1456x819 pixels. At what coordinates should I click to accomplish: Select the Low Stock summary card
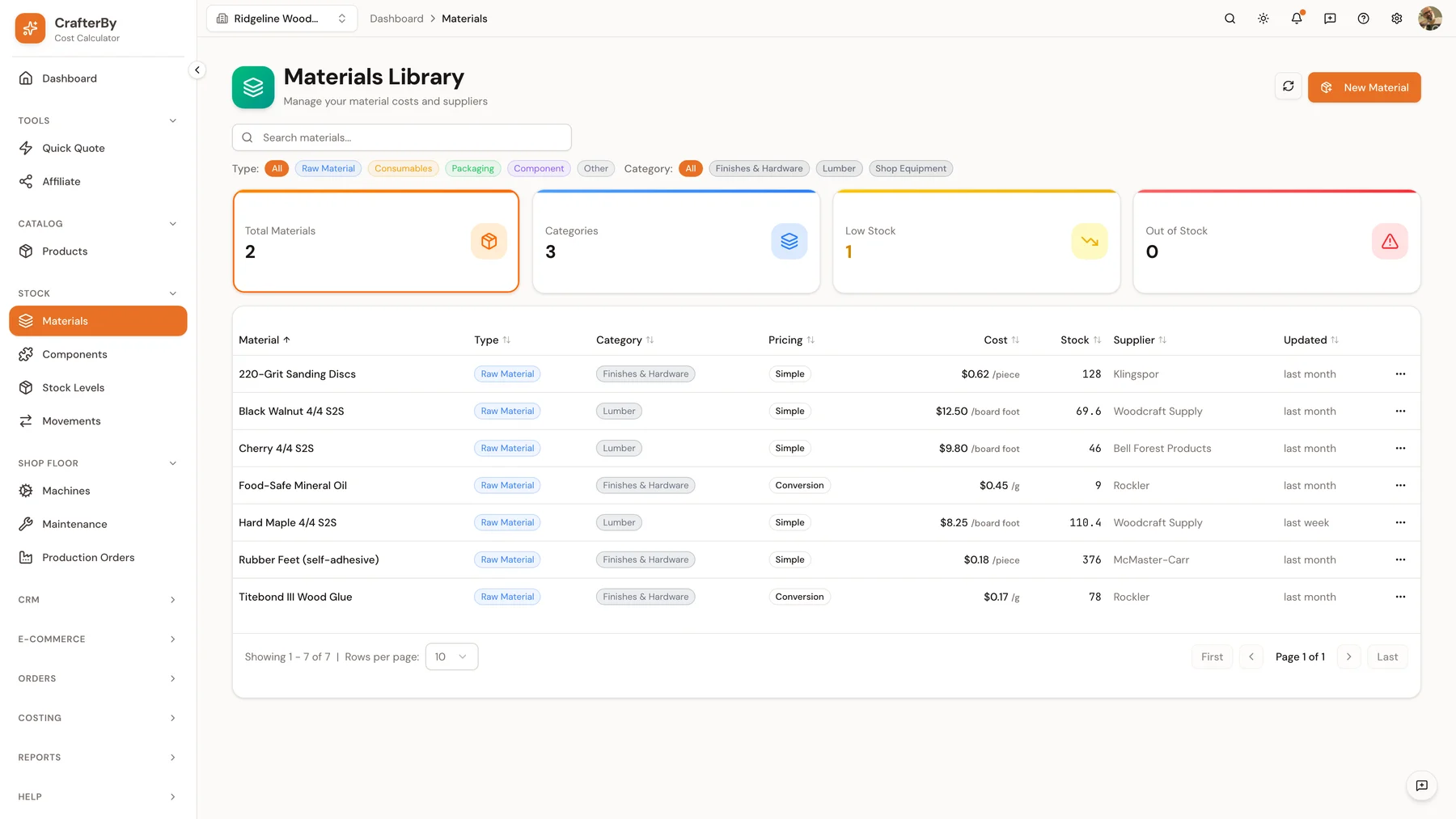(976, 242)
